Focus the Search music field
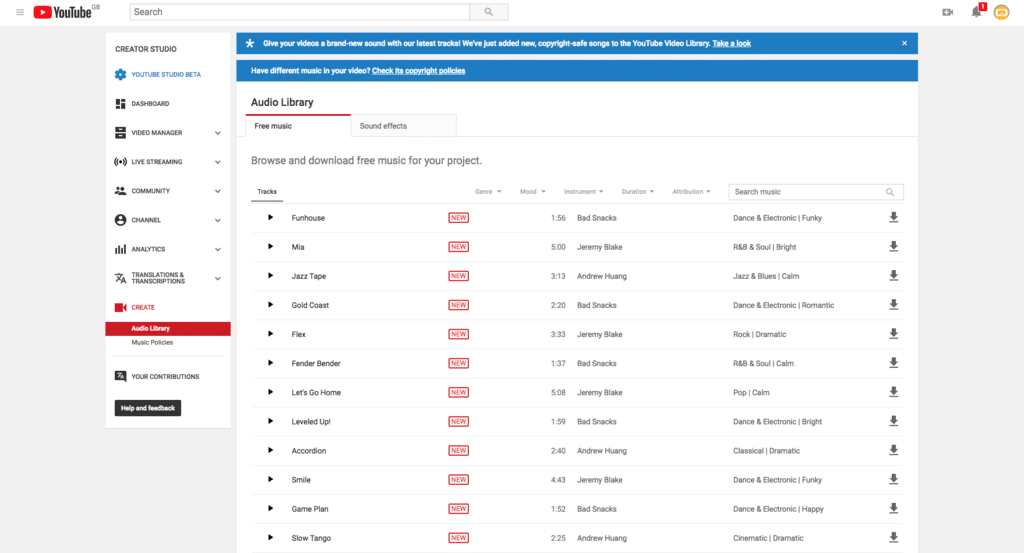 [816, 192]
